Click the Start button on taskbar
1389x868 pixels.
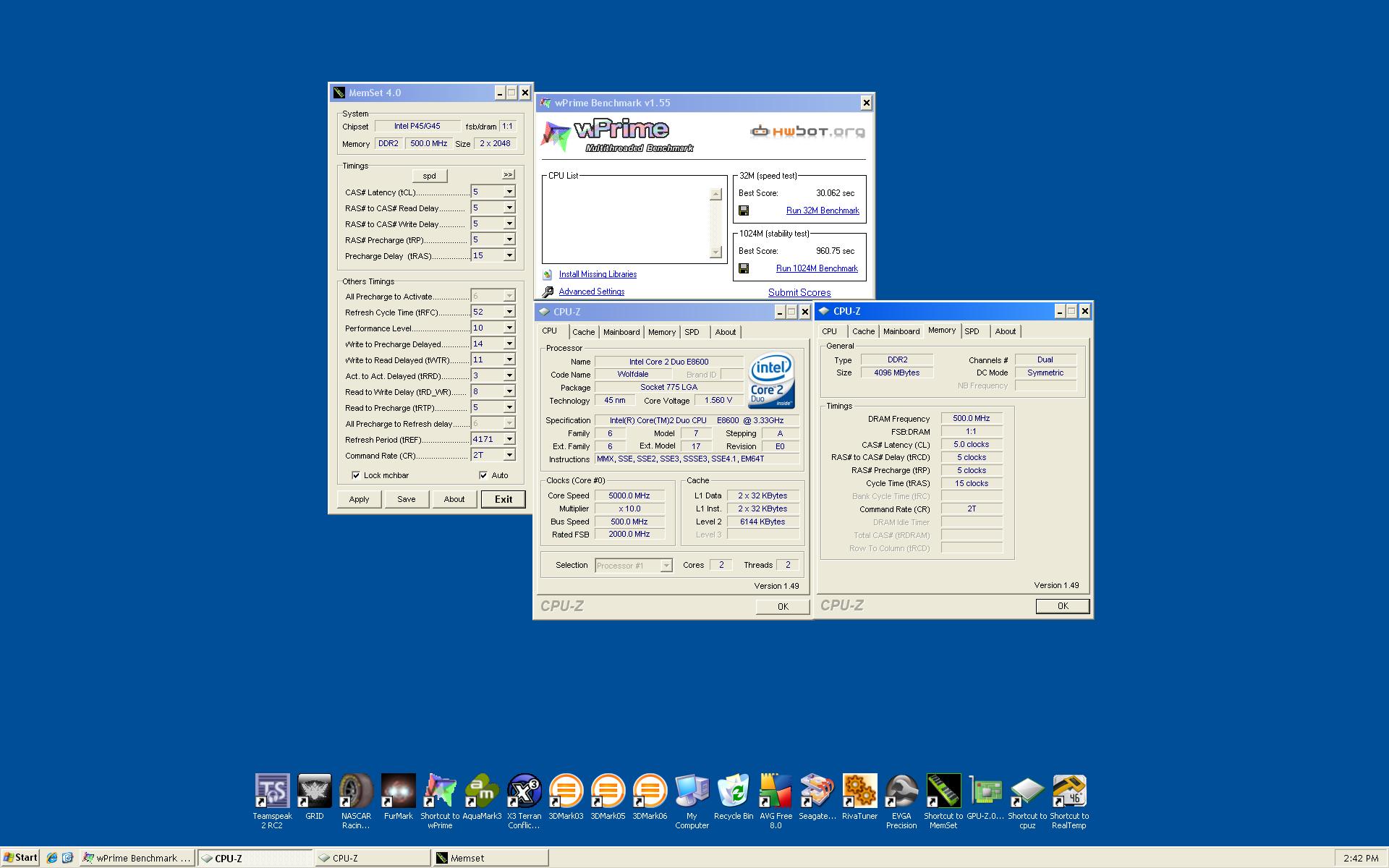point(20,858)
